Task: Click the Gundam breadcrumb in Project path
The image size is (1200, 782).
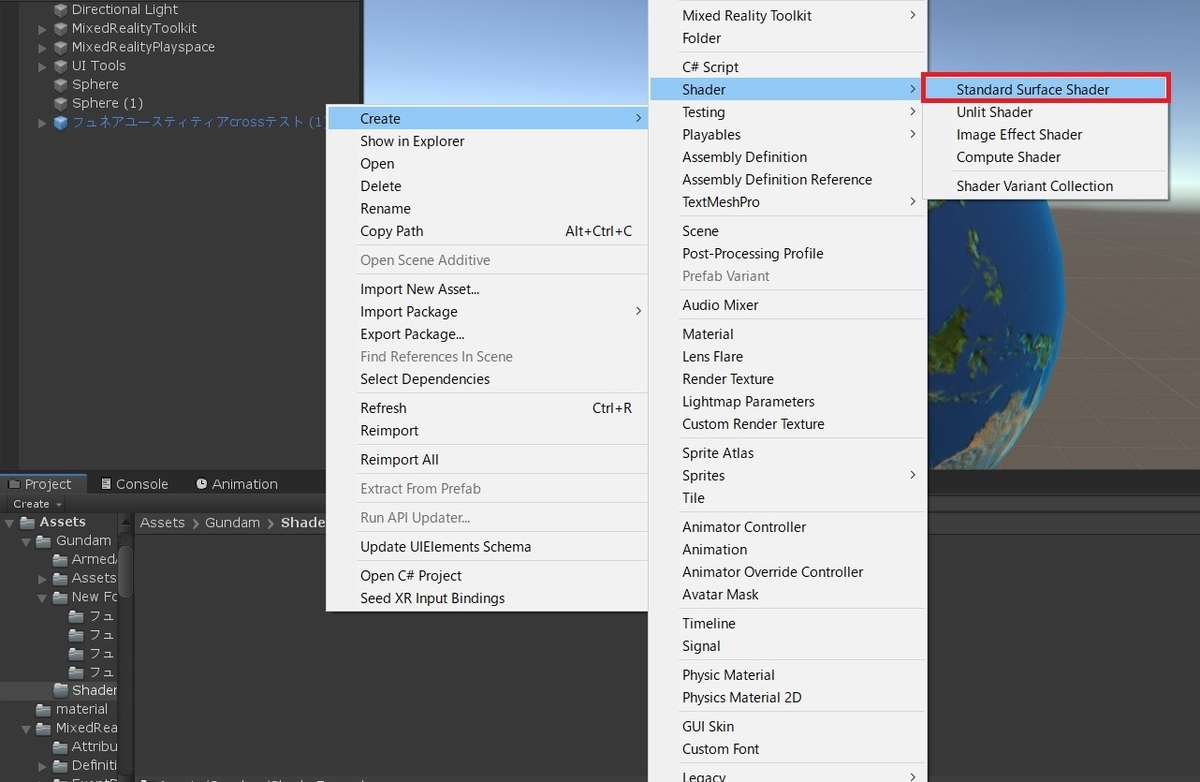Action: click(x=232, y=522)
